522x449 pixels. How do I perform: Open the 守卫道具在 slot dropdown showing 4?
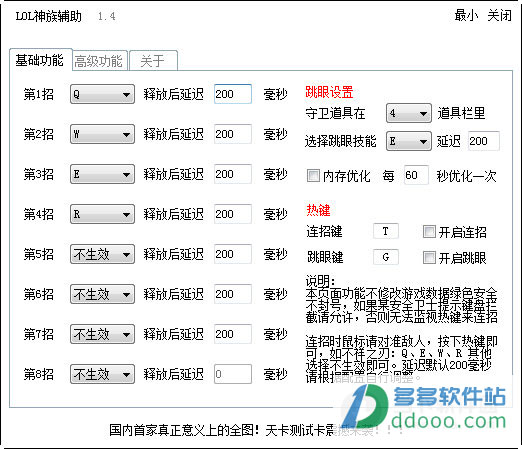click(409, 113)
